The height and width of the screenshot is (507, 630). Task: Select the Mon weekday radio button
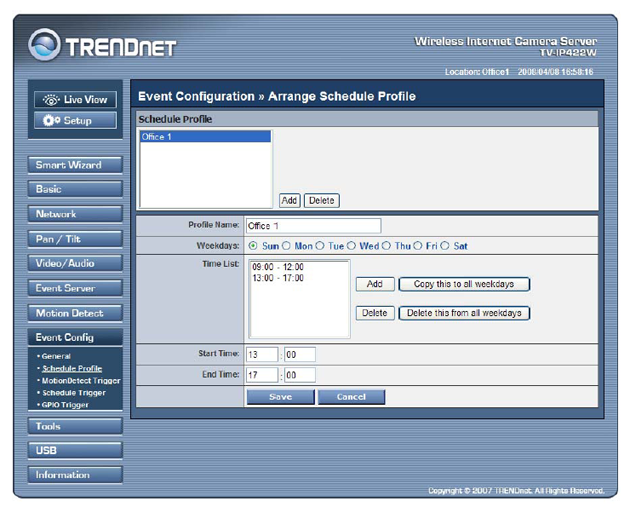[x=286, y=245]
